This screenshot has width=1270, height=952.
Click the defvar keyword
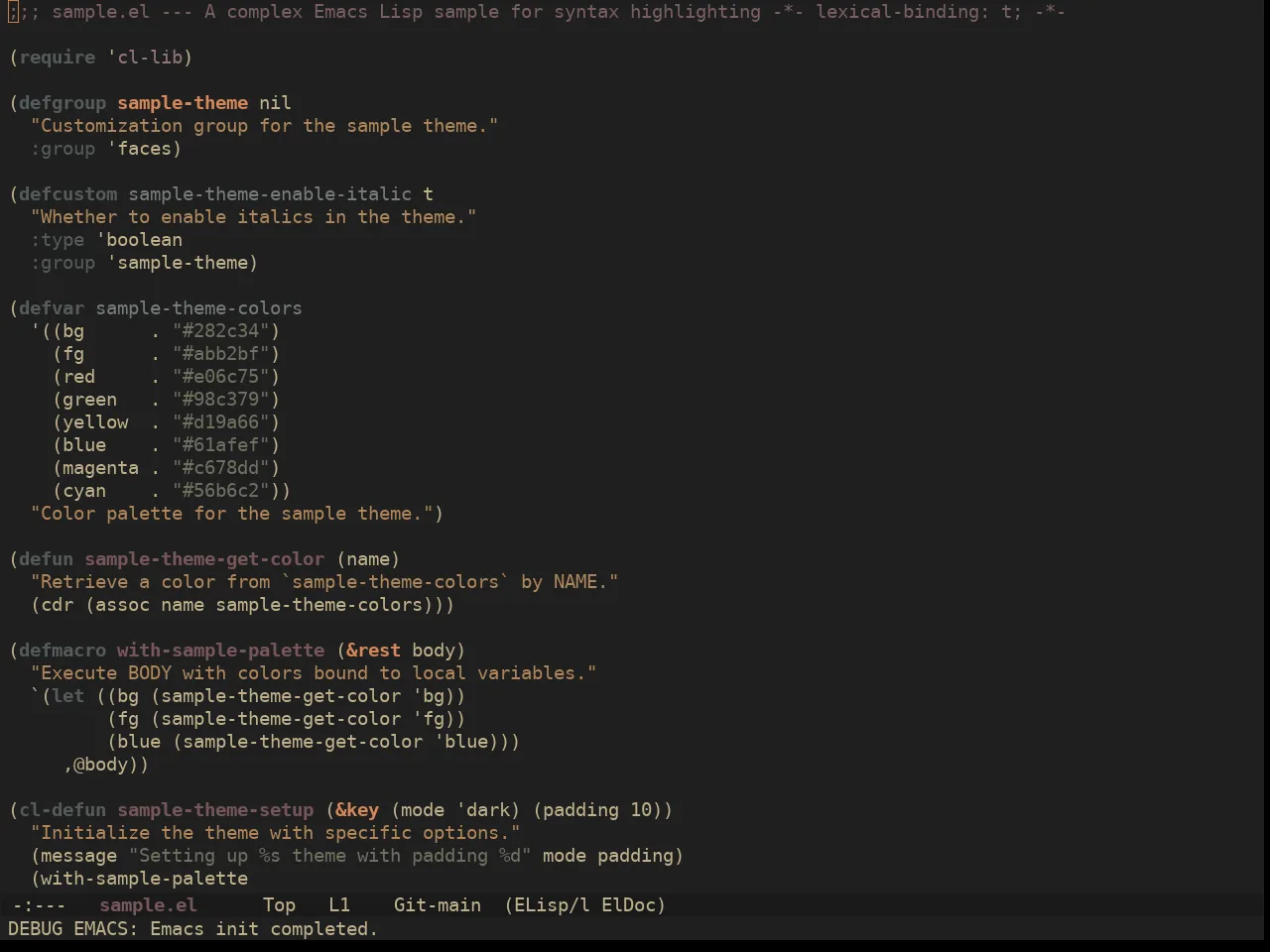click(52, 308)
